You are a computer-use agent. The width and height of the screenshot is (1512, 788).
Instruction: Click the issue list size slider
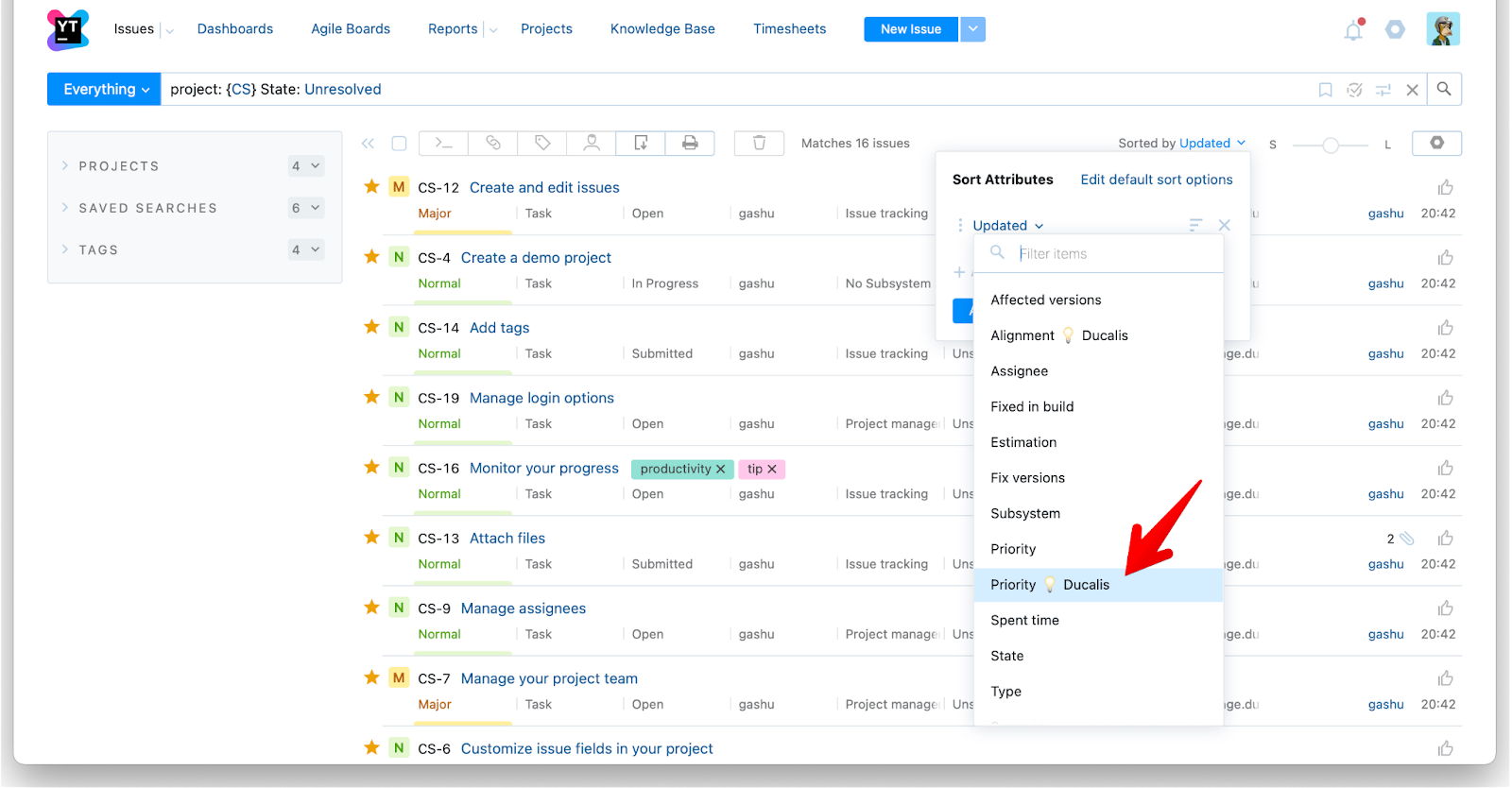tap(1330, 146)
